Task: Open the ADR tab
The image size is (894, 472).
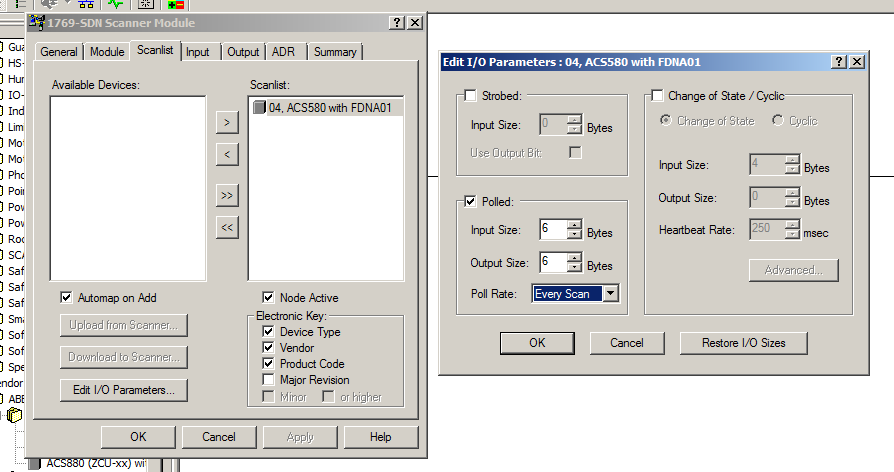Action: 282,52
